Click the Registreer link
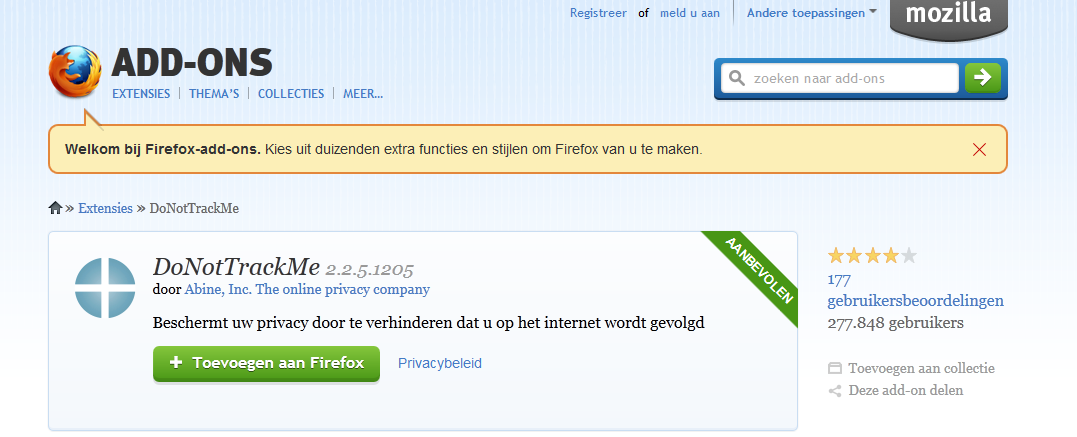Screen dimensions: 1077x437 point(598,13)
